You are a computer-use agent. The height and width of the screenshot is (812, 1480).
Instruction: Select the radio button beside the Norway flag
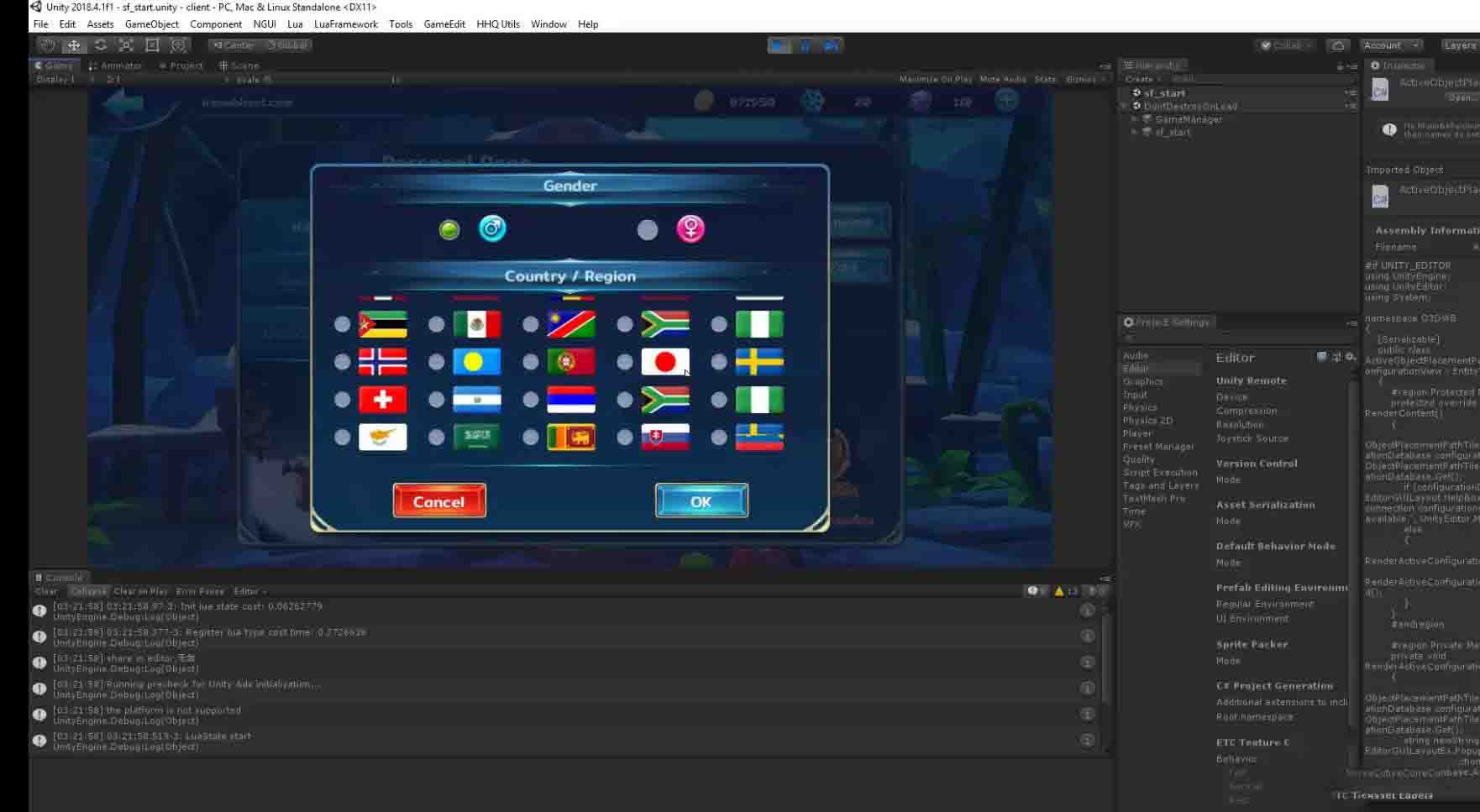tap(342, 362)
